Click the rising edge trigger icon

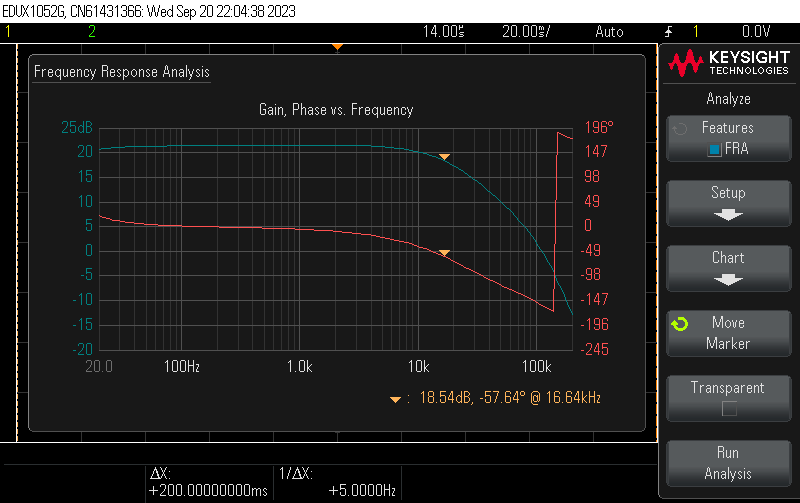(668, 32)
